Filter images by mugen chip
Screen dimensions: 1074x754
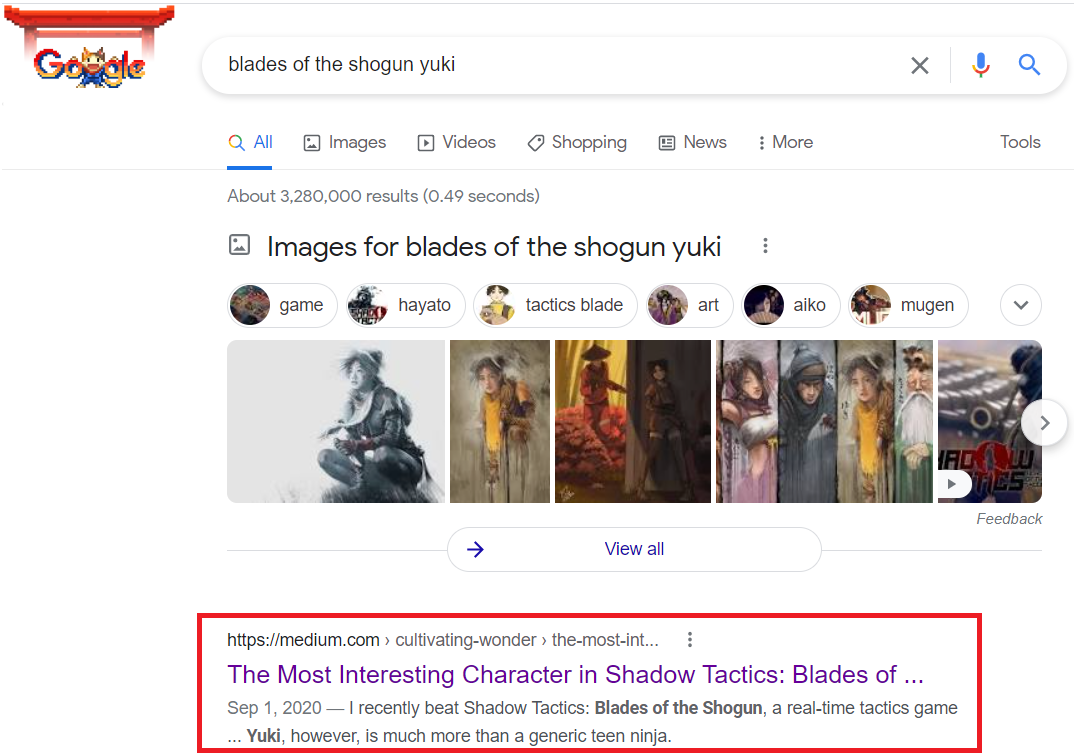pyautogui.click(x=908, y=305)
